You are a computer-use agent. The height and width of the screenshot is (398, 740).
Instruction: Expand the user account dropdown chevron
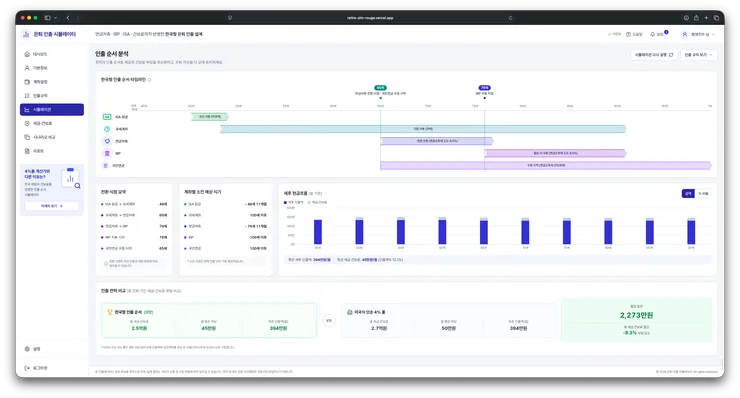click(713, 34)
